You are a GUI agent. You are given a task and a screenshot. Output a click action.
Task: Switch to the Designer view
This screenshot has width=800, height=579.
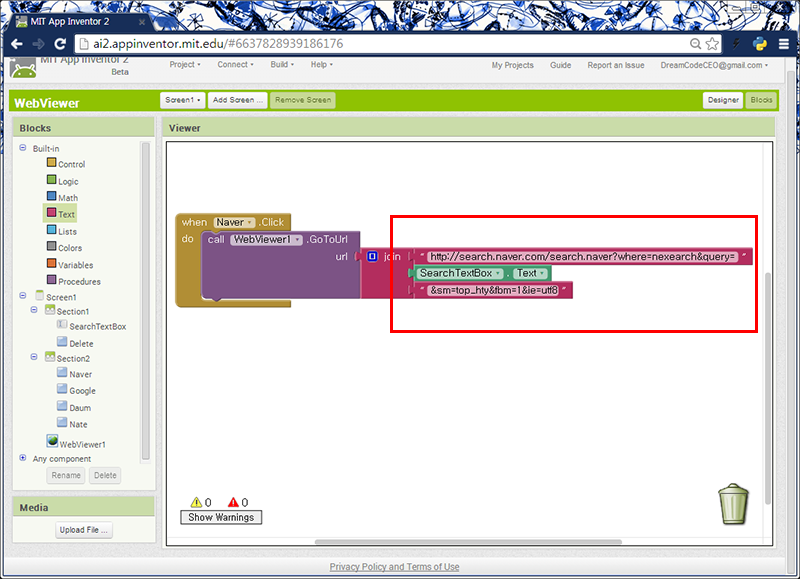(723, 100)
